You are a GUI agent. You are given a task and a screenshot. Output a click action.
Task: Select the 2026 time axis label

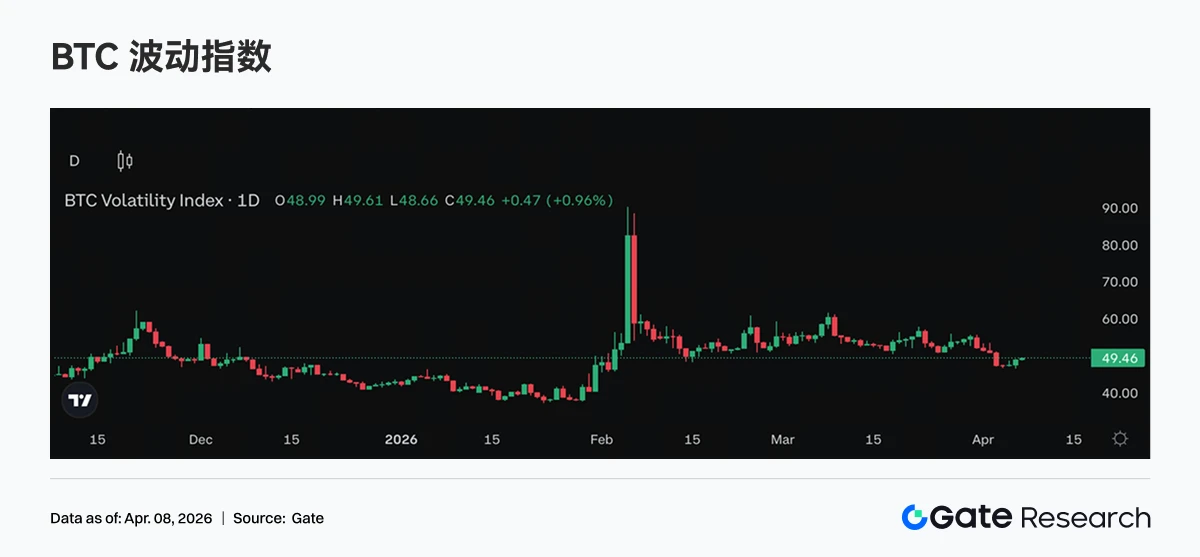coord(400,439)
